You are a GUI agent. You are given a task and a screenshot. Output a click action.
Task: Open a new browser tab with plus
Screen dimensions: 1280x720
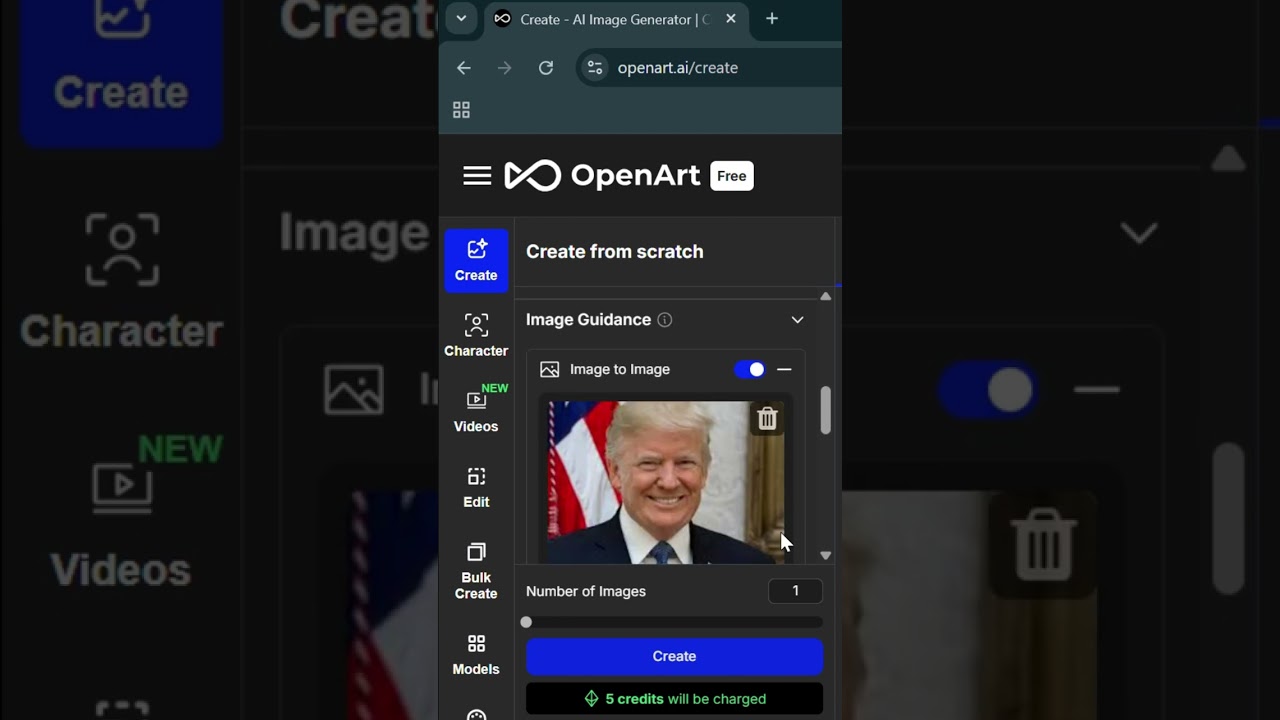pyautogui.click(x=772, y=19)
